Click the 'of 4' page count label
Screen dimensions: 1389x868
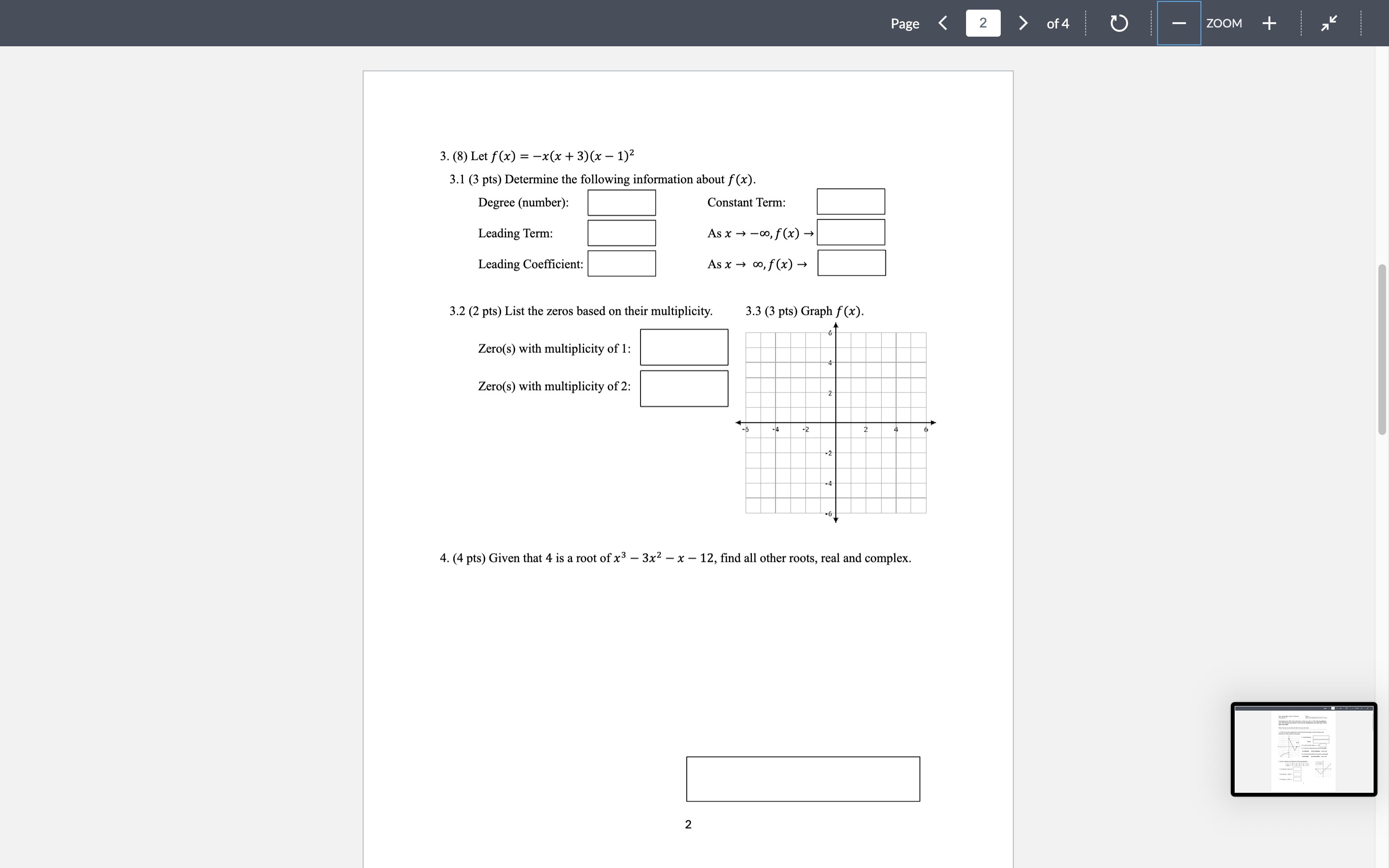1058,23
